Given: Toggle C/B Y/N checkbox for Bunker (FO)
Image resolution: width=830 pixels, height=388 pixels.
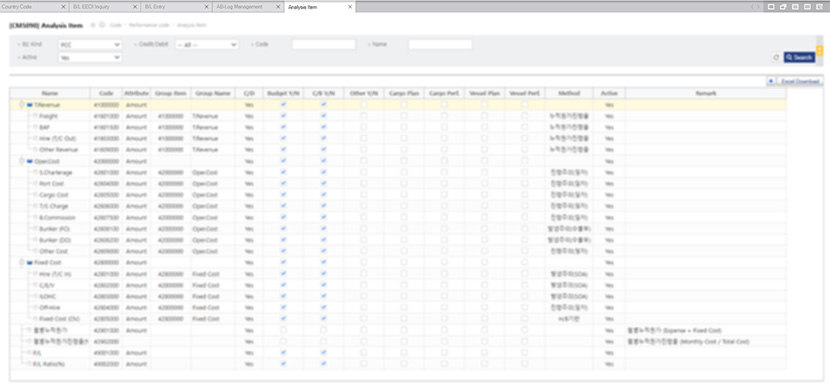Looking at the screenshot, I should click(323, 229).
